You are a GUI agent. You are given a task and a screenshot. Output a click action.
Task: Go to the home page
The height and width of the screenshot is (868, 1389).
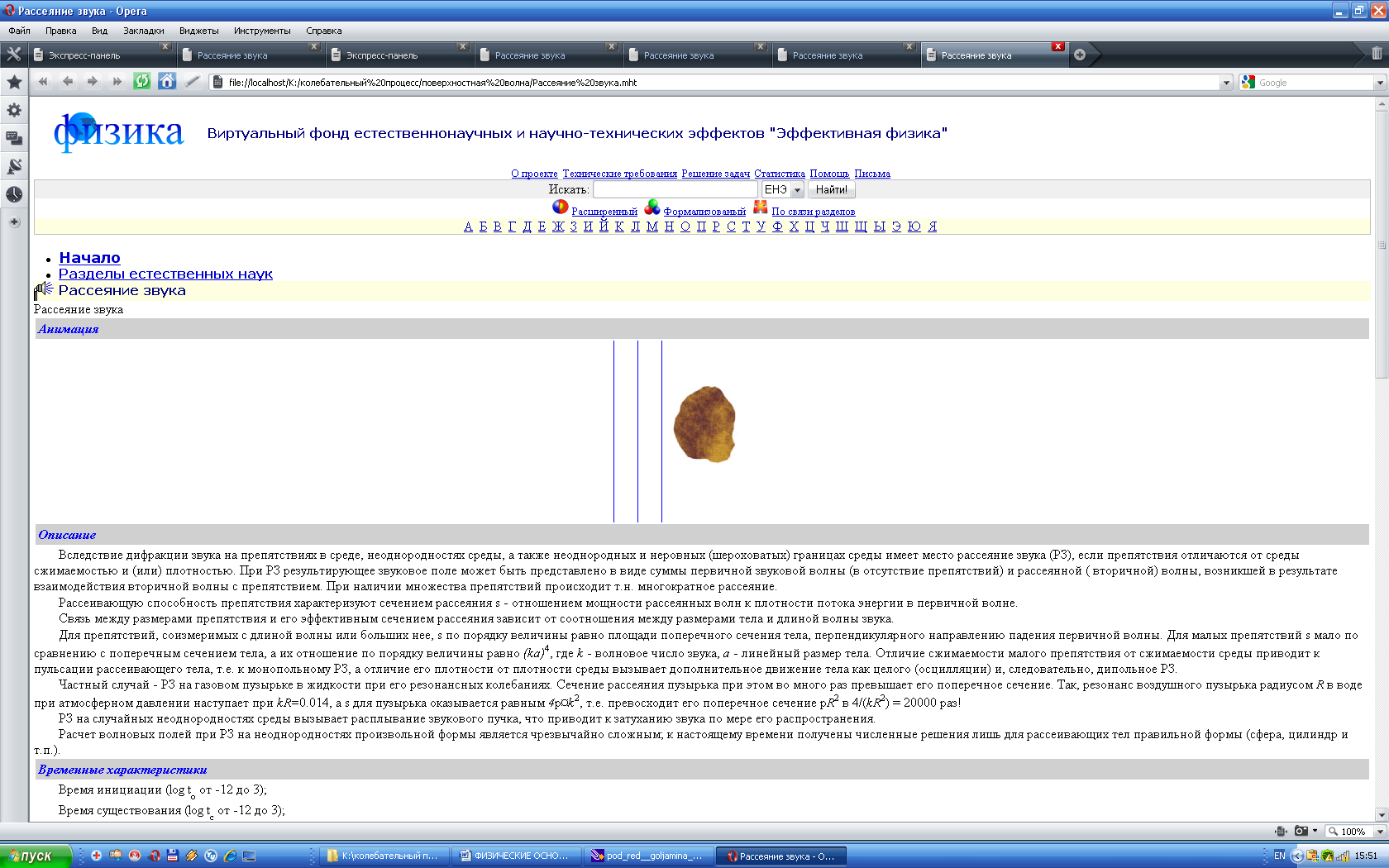click(167, 81)
